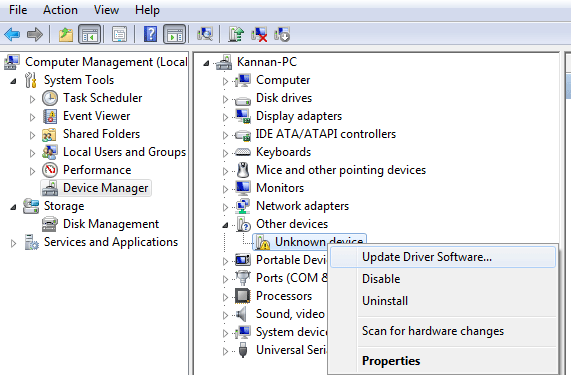The height and width of the screenshot is (375, 571).
Task: Expand the Display adapters category
Action: [225, 117]
